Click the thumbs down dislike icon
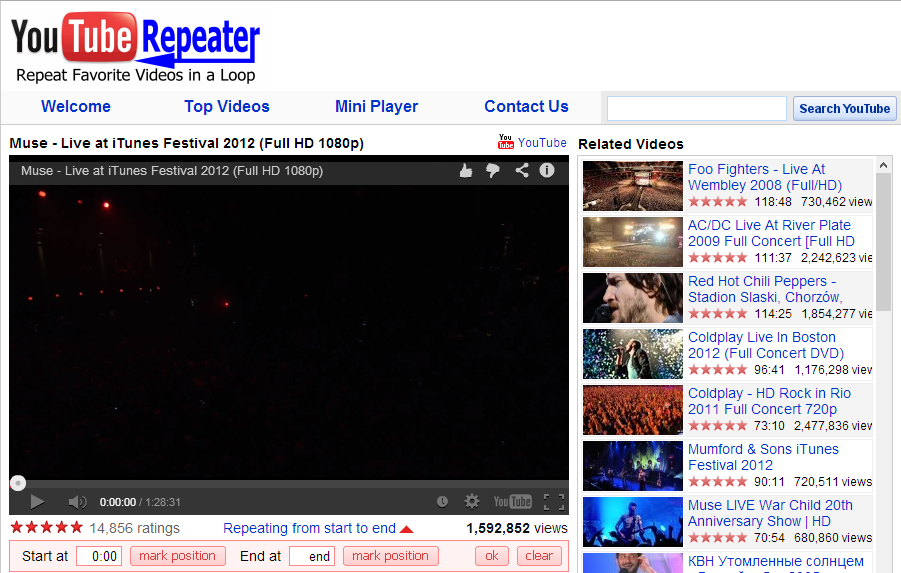Viewport: 901px width, 573px height. [492, 171]
